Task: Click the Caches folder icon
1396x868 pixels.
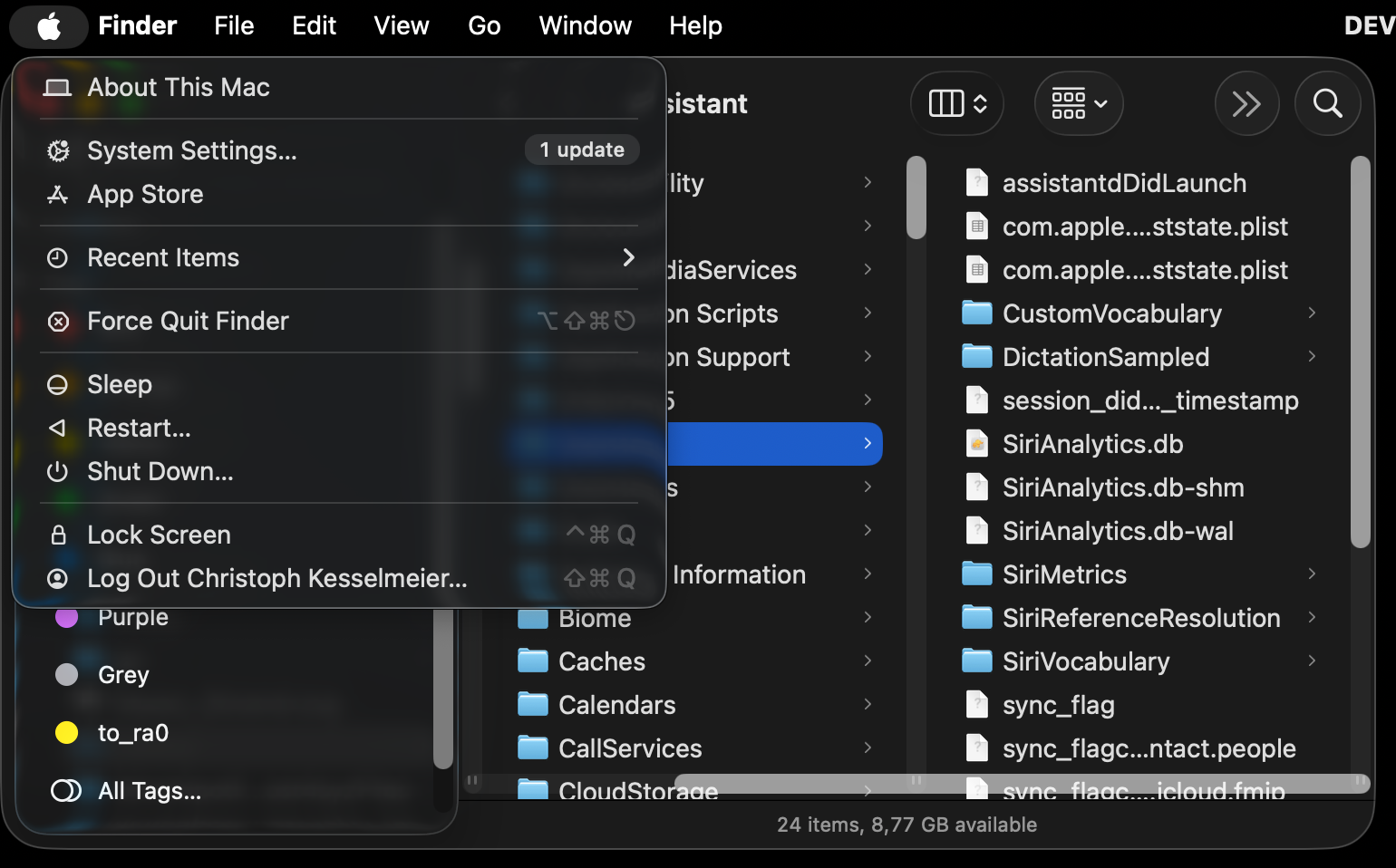Action: tap(533, 661)
